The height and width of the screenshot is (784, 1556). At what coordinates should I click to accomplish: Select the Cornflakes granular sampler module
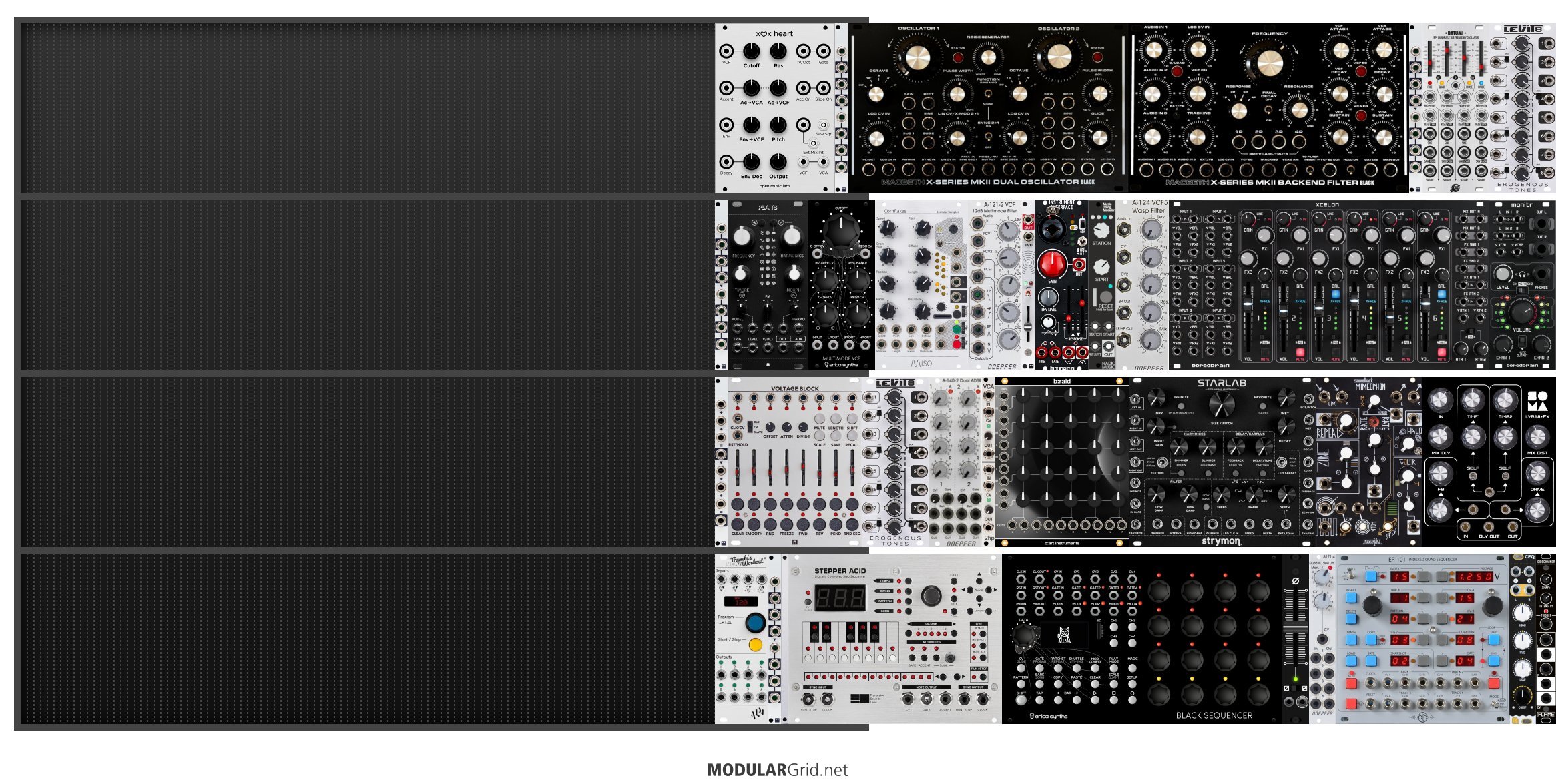tap(922, 286)
